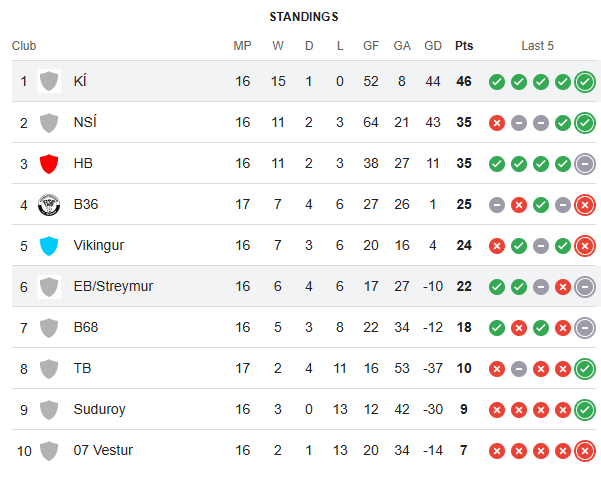Click the B68 team name
601x489 pixels.
click(x=86, y=327)
